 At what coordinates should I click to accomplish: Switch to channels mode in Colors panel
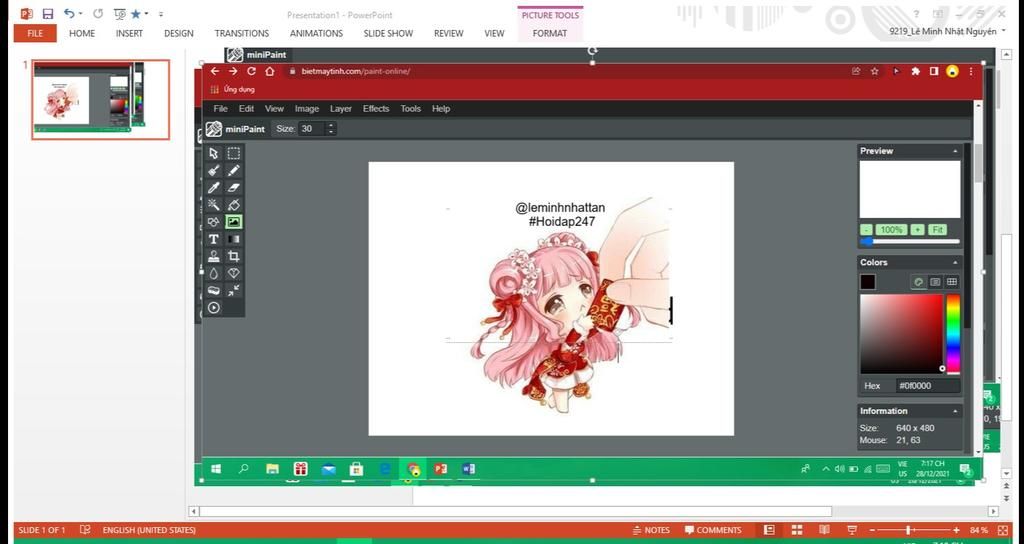point(935,282)
